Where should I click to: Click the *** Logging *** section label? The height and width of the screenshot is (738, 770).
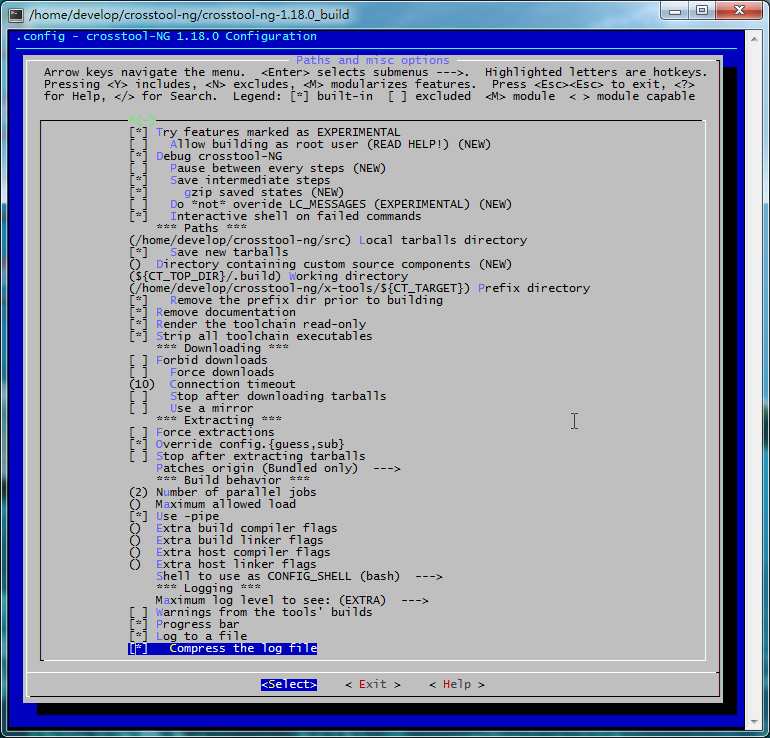(x=208, y=589)
